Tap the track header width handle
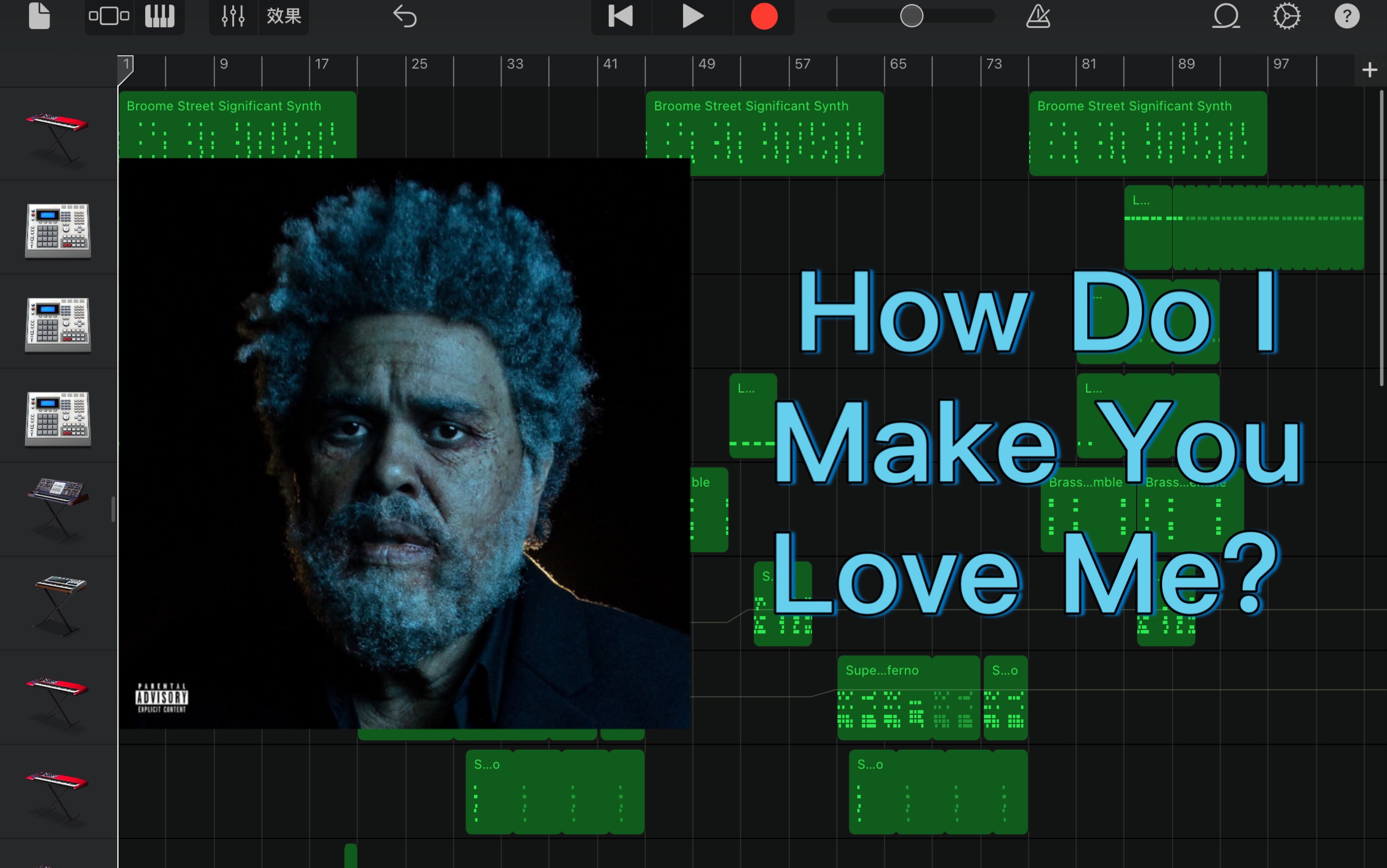Screen dimensions: 1387x868 click(113, 510)
